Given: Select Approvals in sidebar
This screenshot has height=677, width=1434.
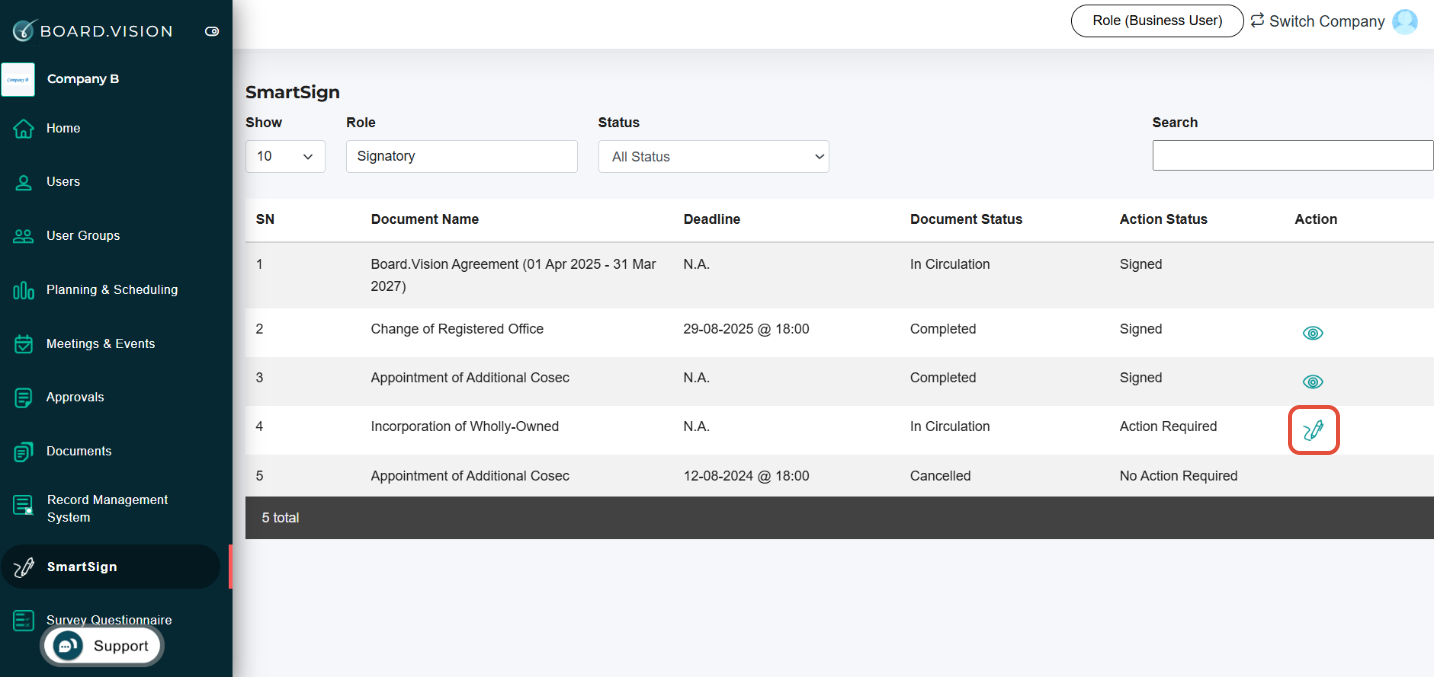Looking at the screenshot, I should tap(75, 397).
